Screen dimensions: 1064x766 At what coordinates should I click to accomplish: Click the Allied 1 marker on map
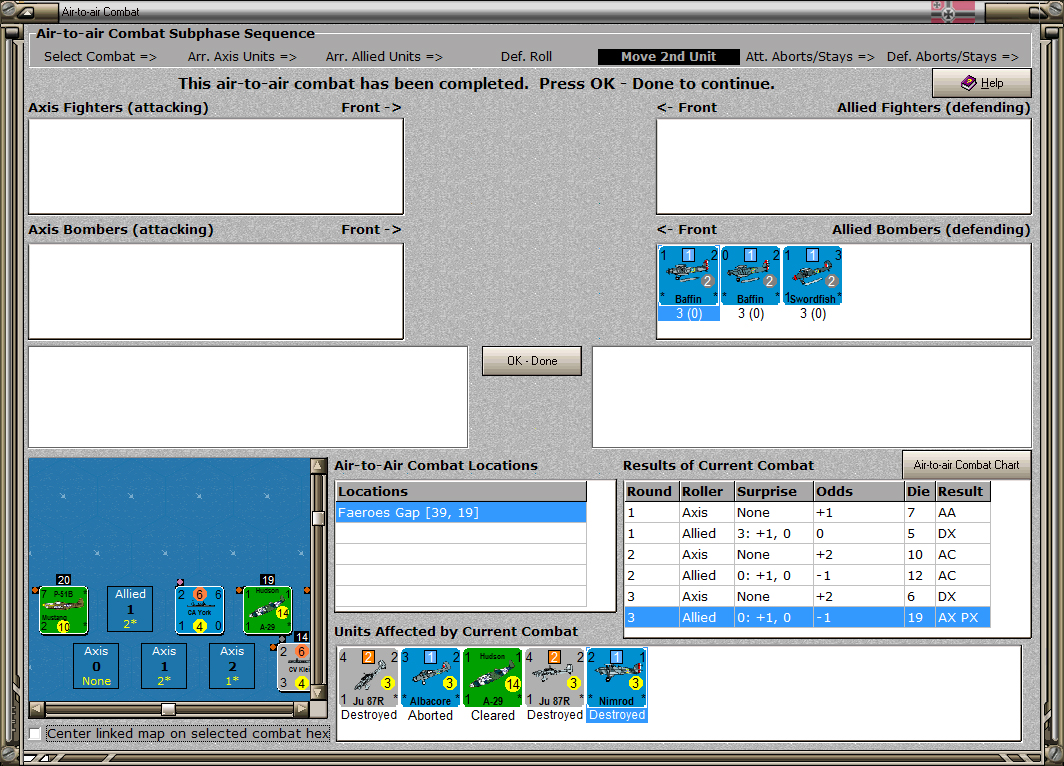[130, 609]
